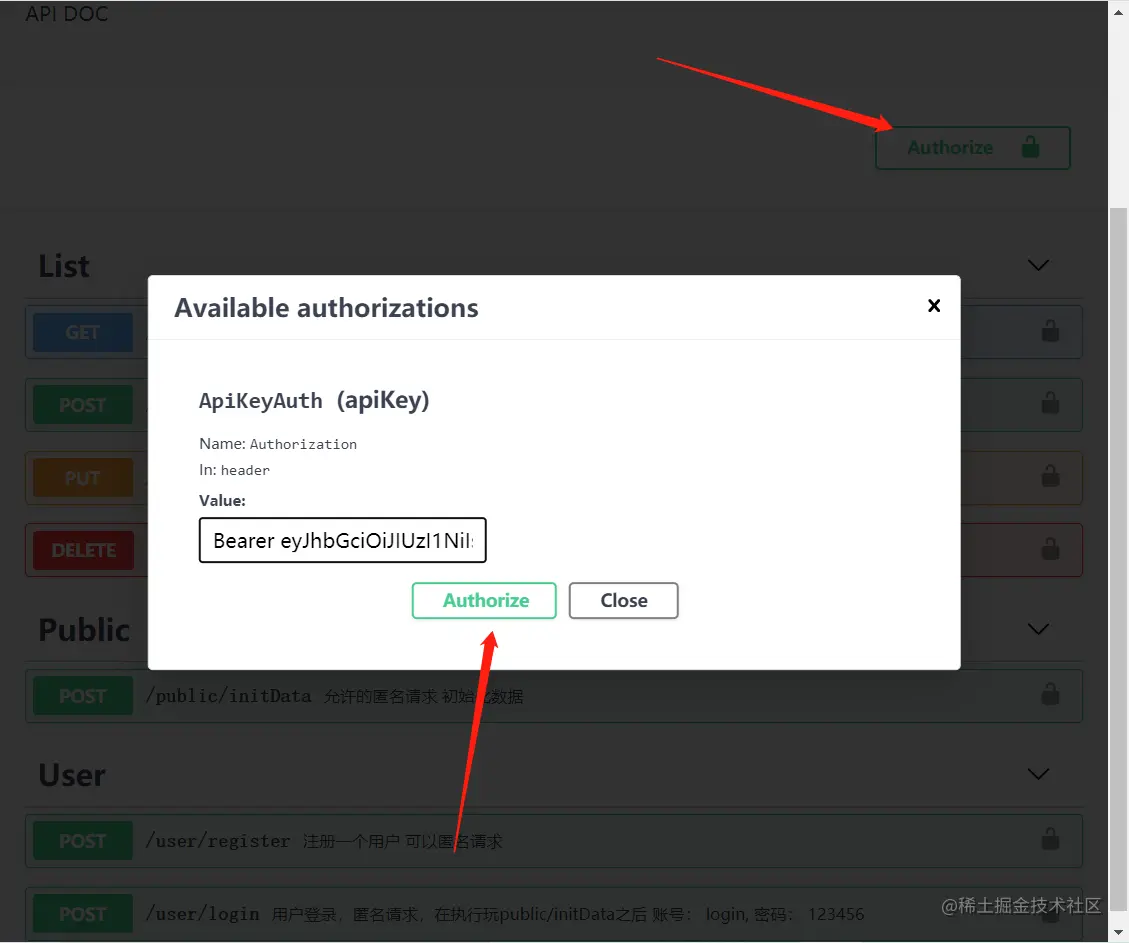Close the authorizations dialog with Close button

(x=624, y=600)
